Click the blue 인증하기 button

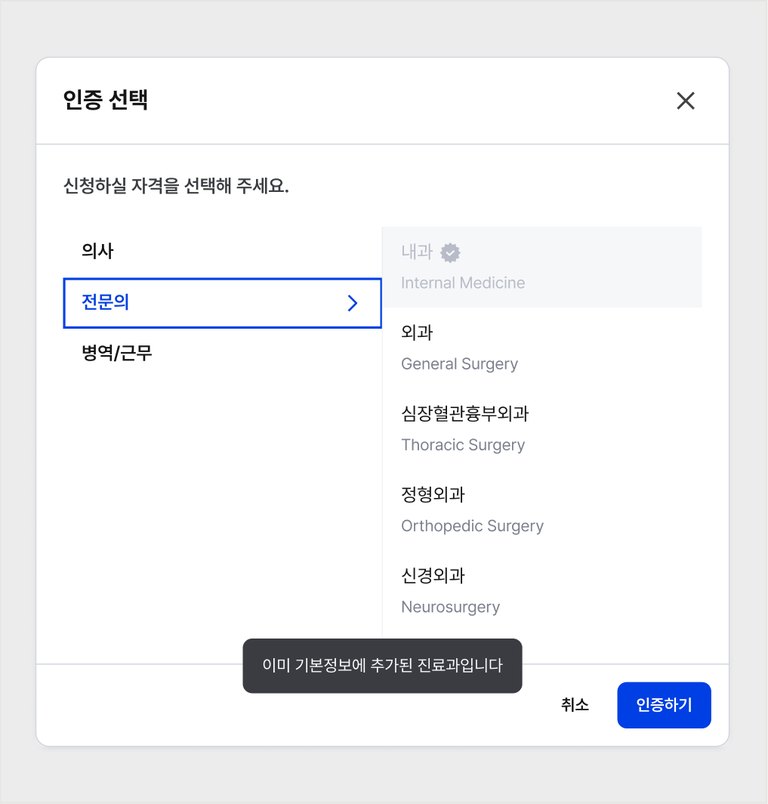pyautogui.click(x=664, y=705)
